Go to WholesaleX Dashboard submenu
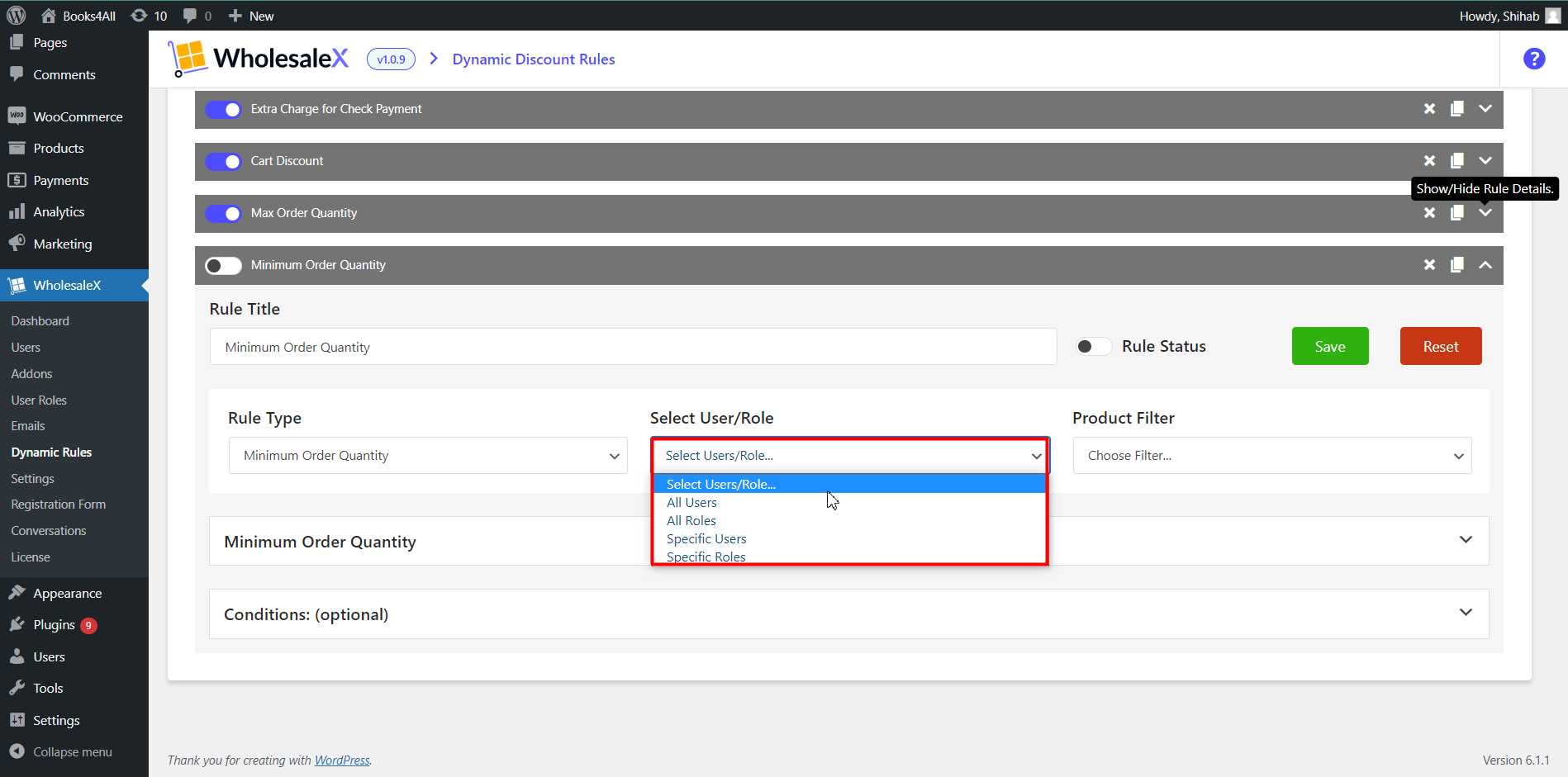 (x=40, y=321)
